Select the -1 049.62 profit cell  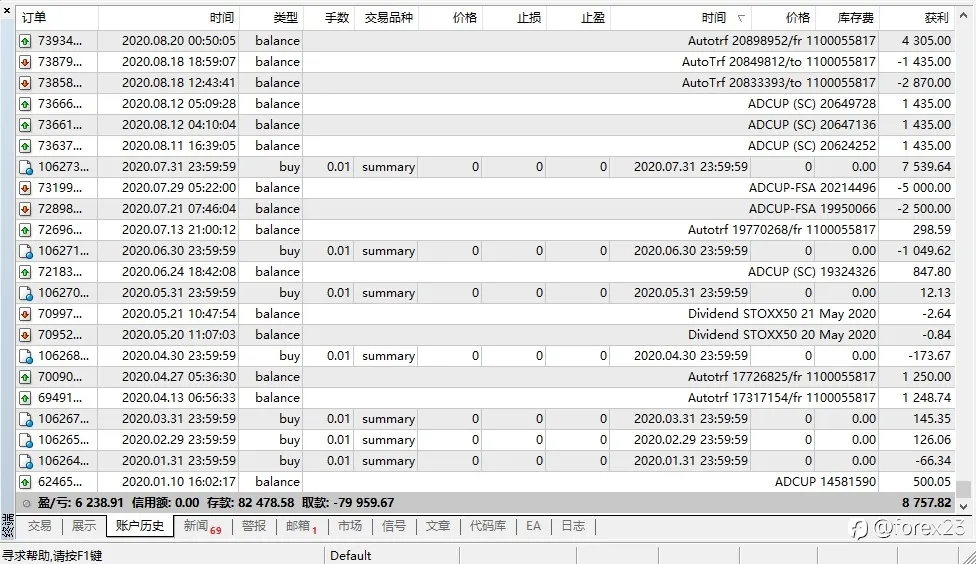[916, 251]
